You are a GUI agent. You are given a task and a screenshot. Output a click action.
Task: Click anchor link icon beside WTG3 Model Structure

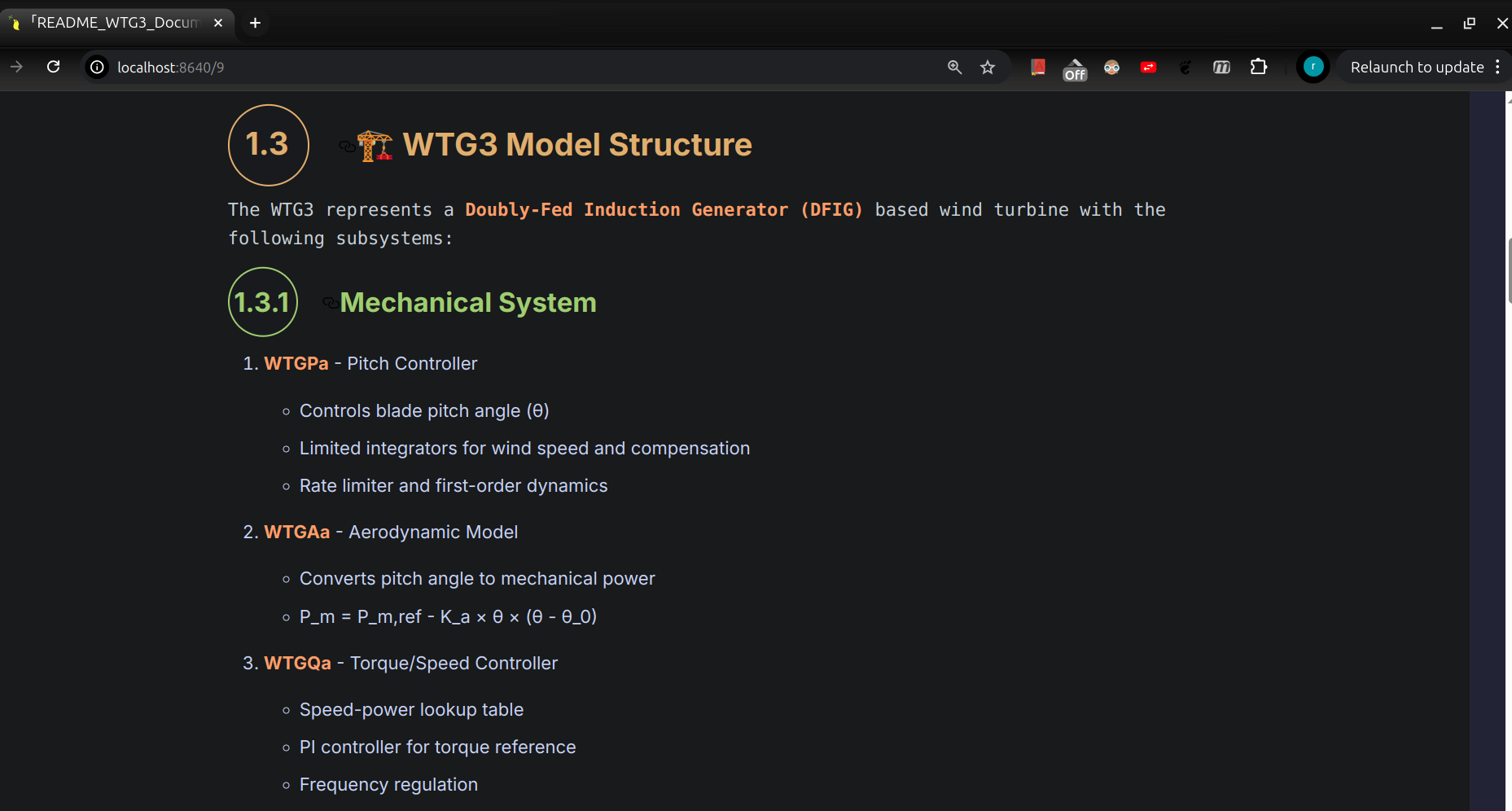pyautogui.click(x=347, y=147)
